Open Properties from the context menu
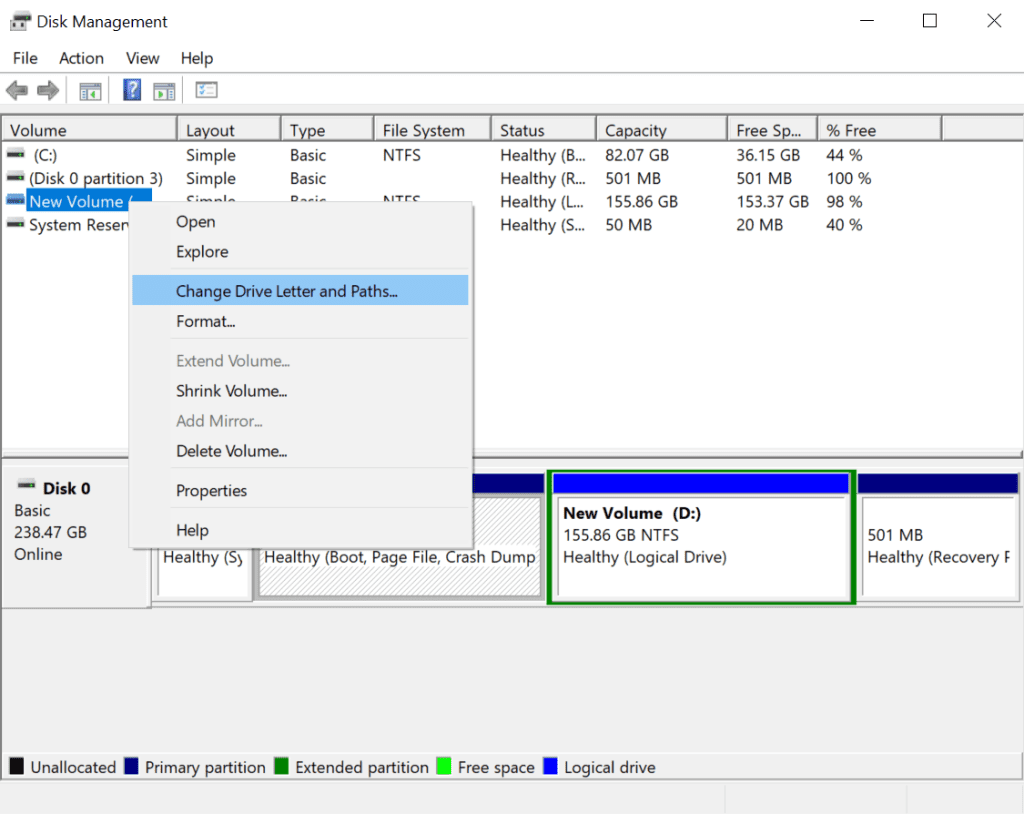This screenshot has height=814, width=1024. click(211, 490)
